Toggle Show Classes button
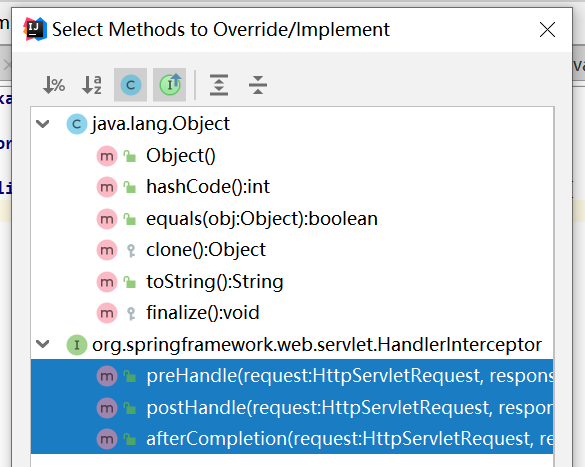This screenshot has width=585, height=467. click(x=131, y=85)
